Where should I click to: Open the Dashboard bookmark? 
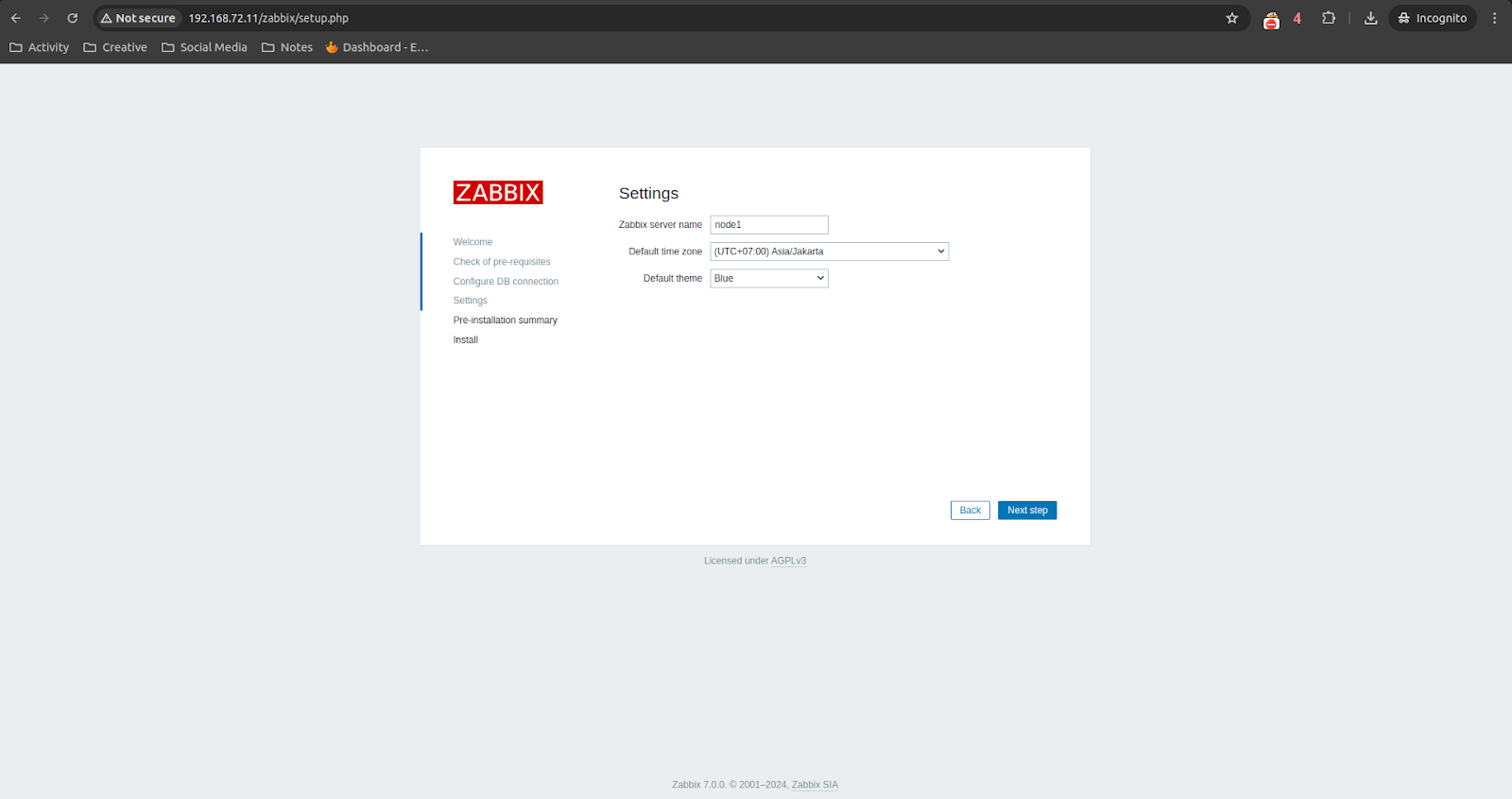tap(377, 47)
